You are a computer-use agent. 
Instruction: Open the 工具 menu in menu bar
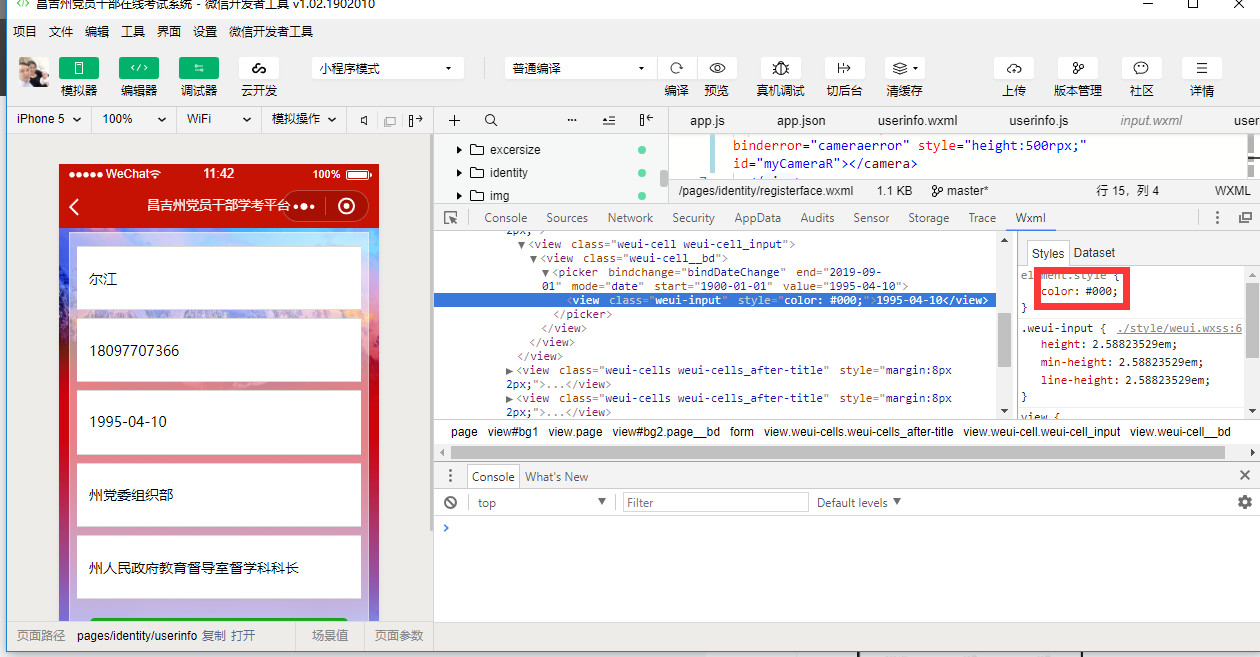coord(133,31)
